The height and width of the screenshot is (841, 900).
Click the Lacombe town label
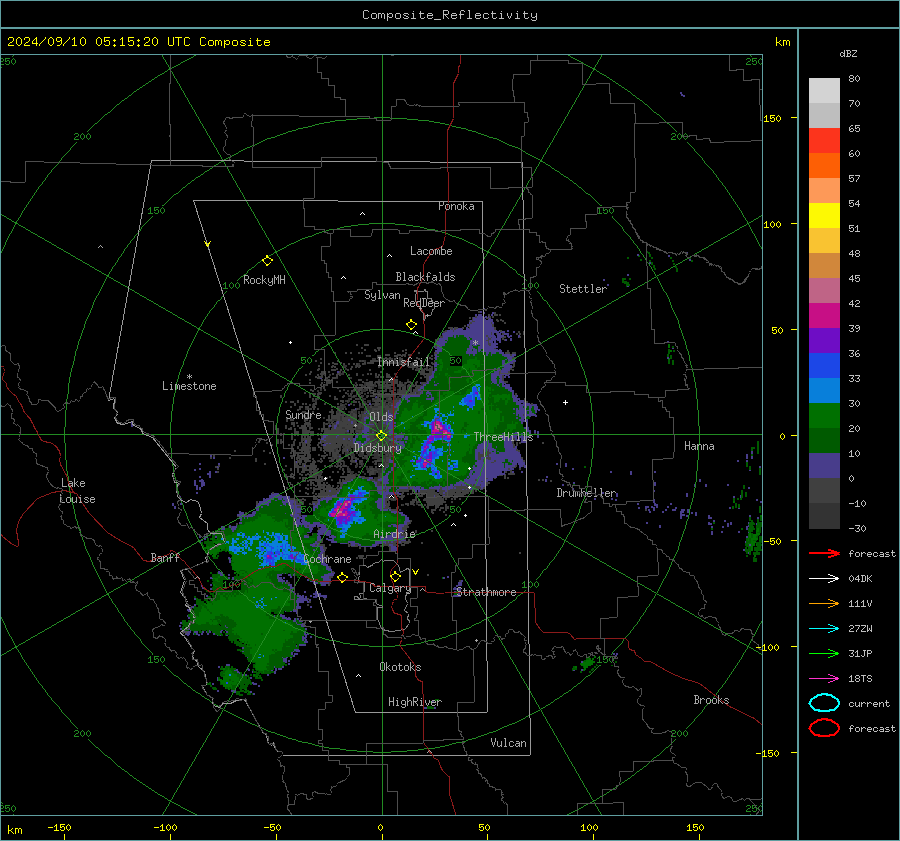point(431,251)
